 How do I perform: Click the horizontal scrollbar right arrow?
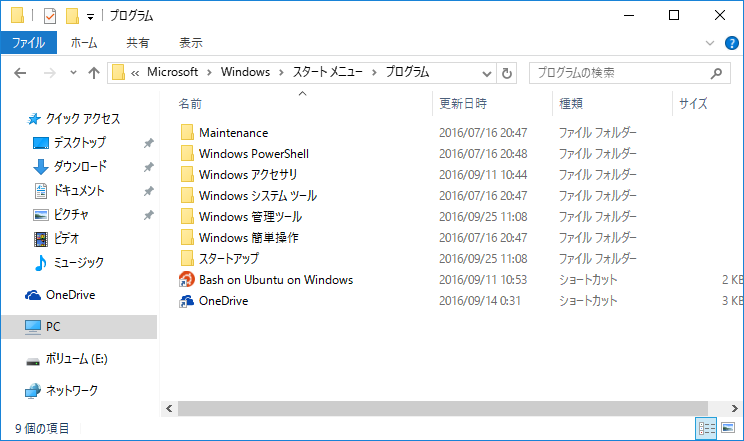(735, 408)
